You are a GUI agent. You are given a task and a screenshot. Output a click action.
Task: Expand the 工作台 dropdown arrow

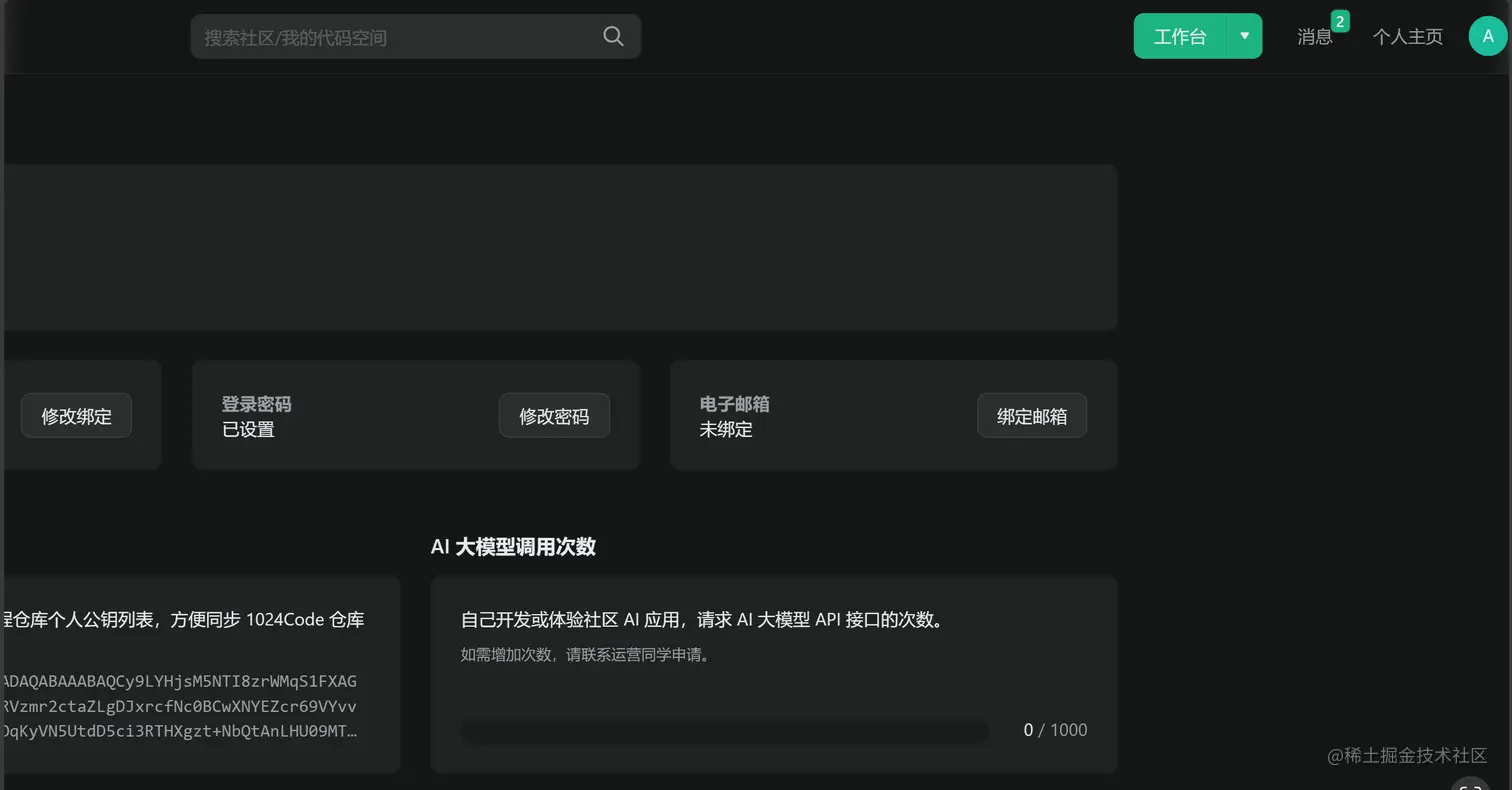pyautogui.click(x=1244, y=36)
